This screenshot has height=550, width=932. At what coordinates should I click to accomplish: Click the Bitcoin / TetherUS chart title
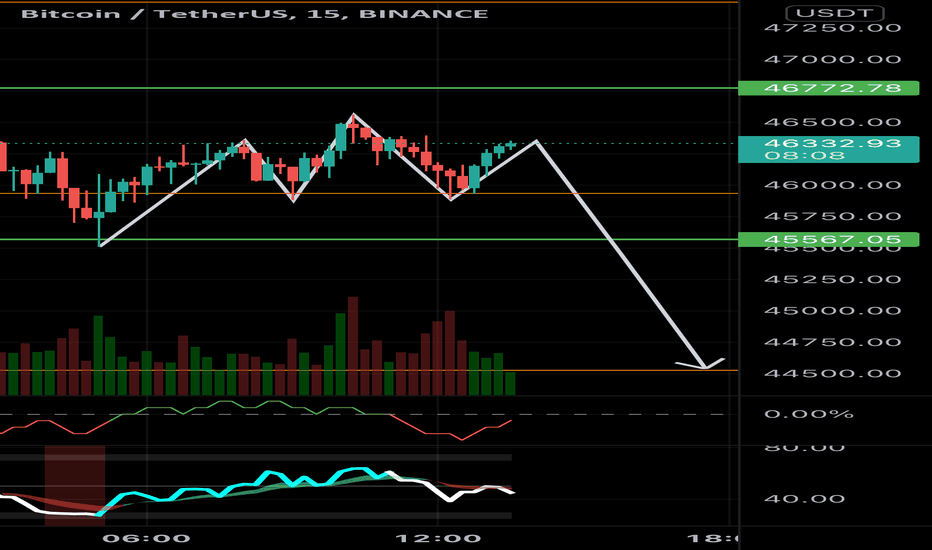pos(254,14)
